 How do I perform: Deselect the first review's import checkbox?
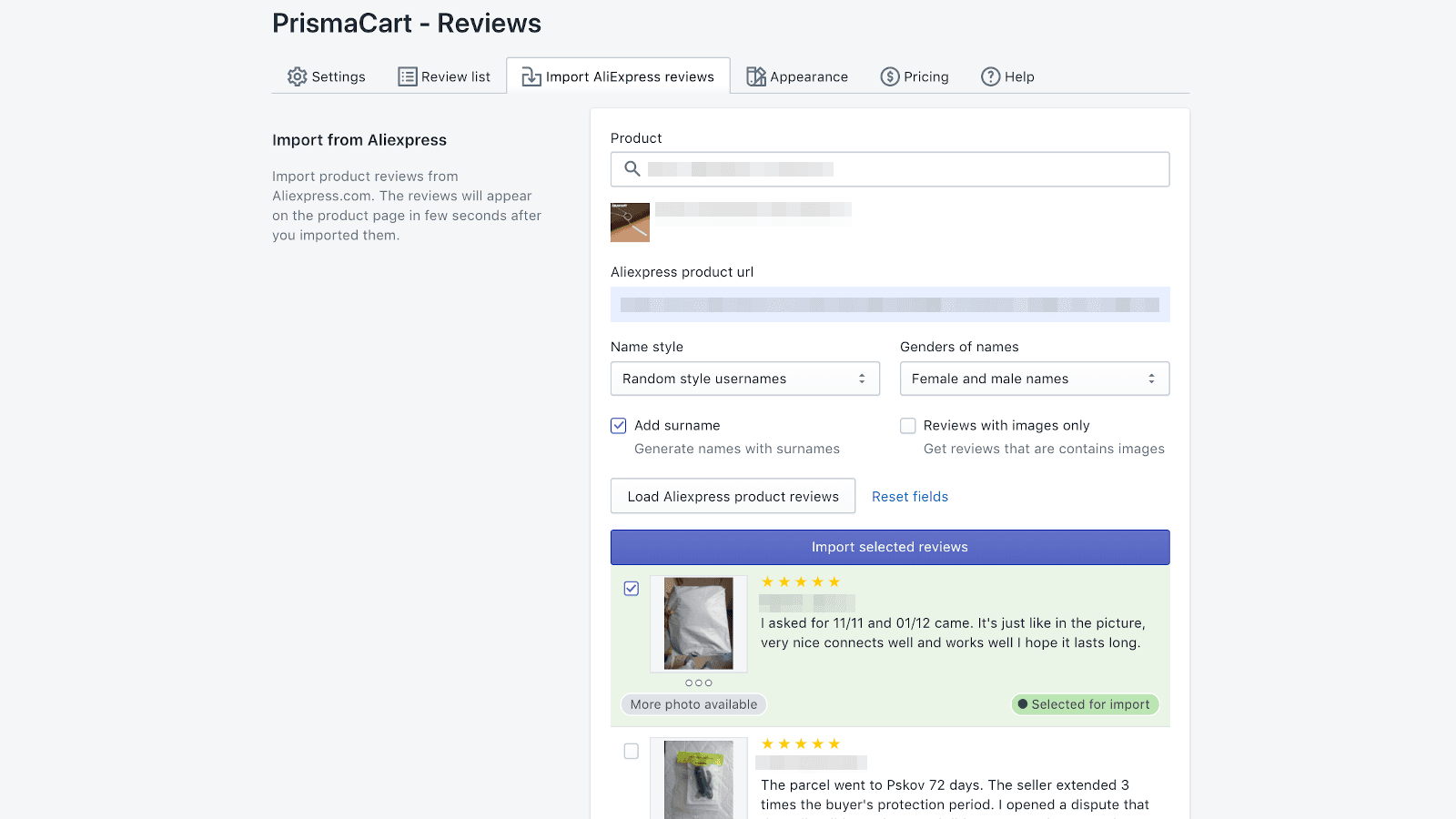tap(632, 589)
